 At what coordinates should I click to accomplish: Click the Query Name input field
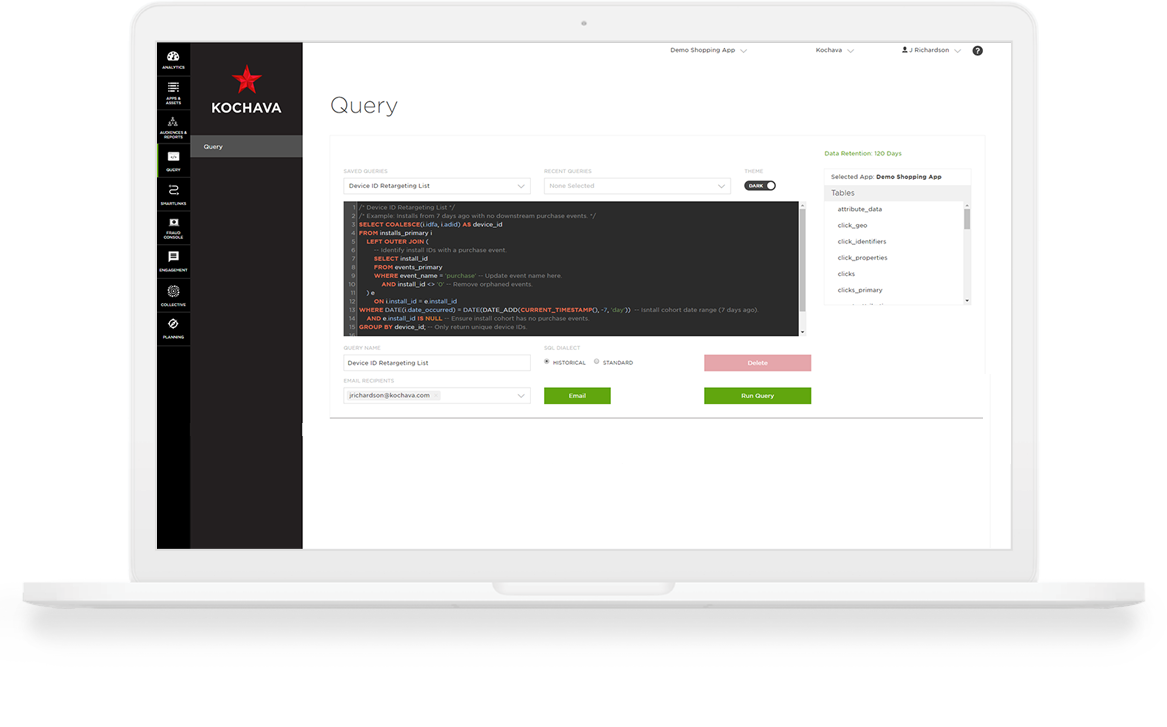(437, 363)
